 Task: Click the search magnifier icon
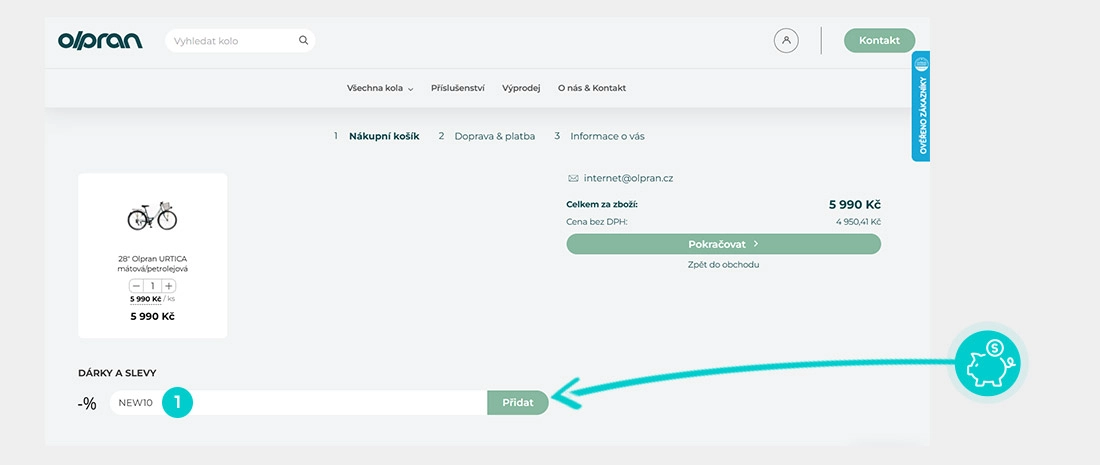303,40
